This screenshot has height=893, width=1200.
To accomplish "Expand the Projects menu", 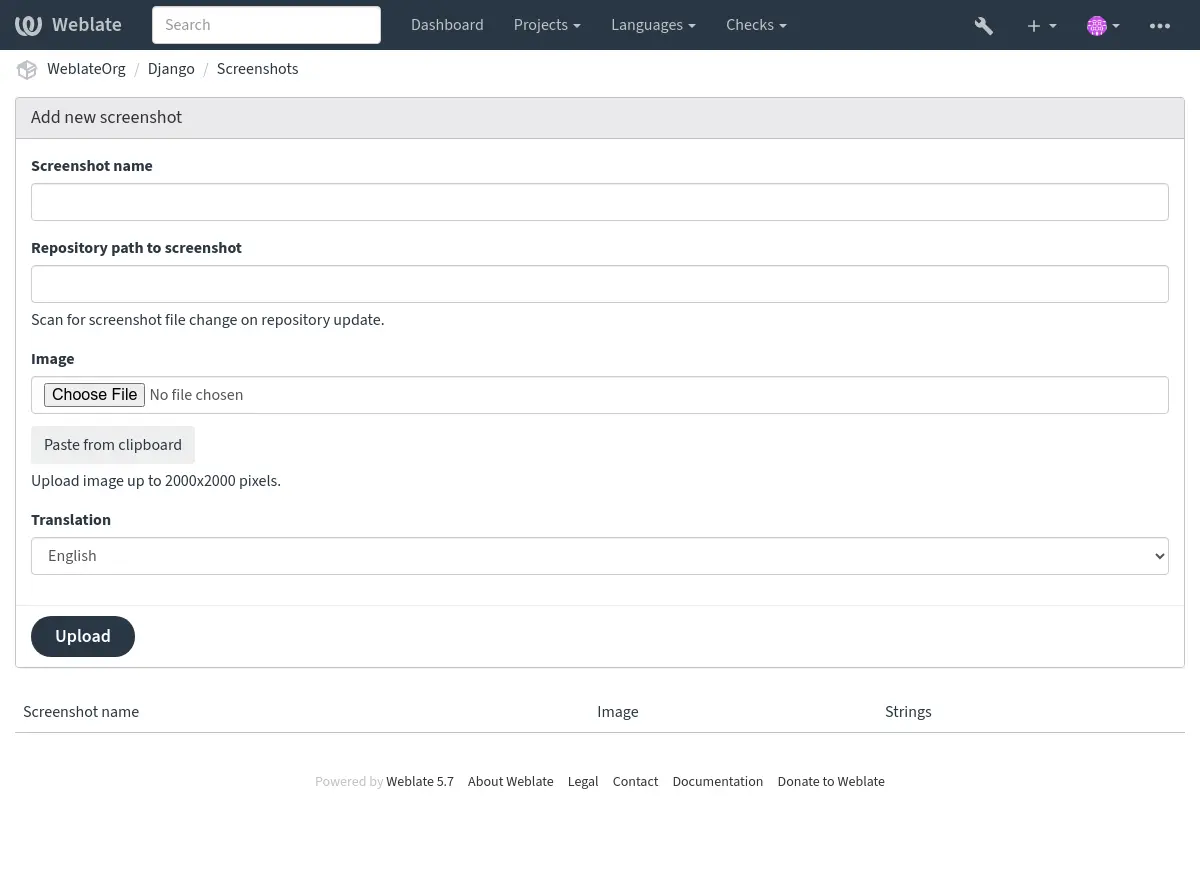I will [547, 25].
